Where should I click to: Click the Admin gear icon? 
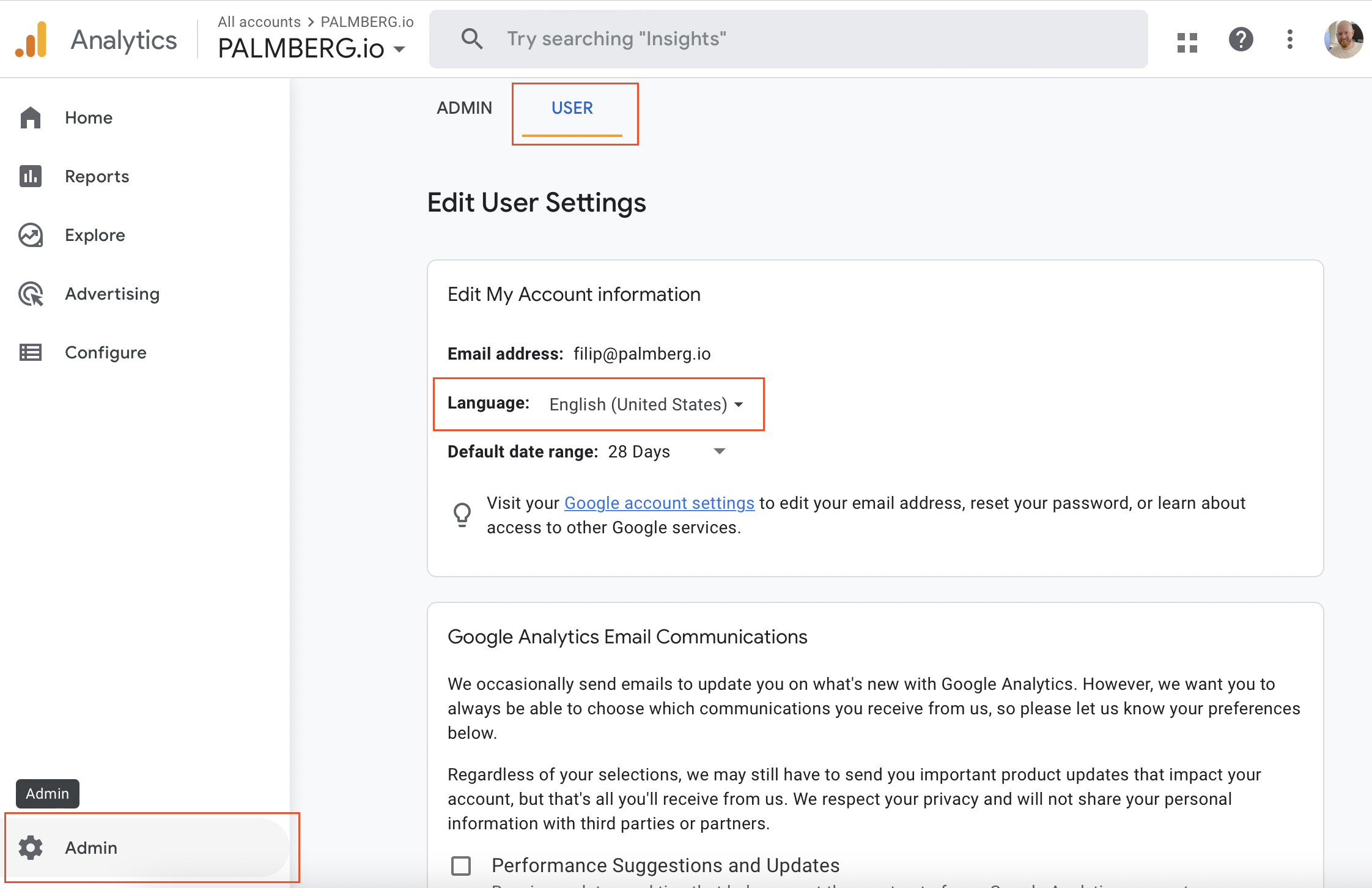(x=31, y=848)
